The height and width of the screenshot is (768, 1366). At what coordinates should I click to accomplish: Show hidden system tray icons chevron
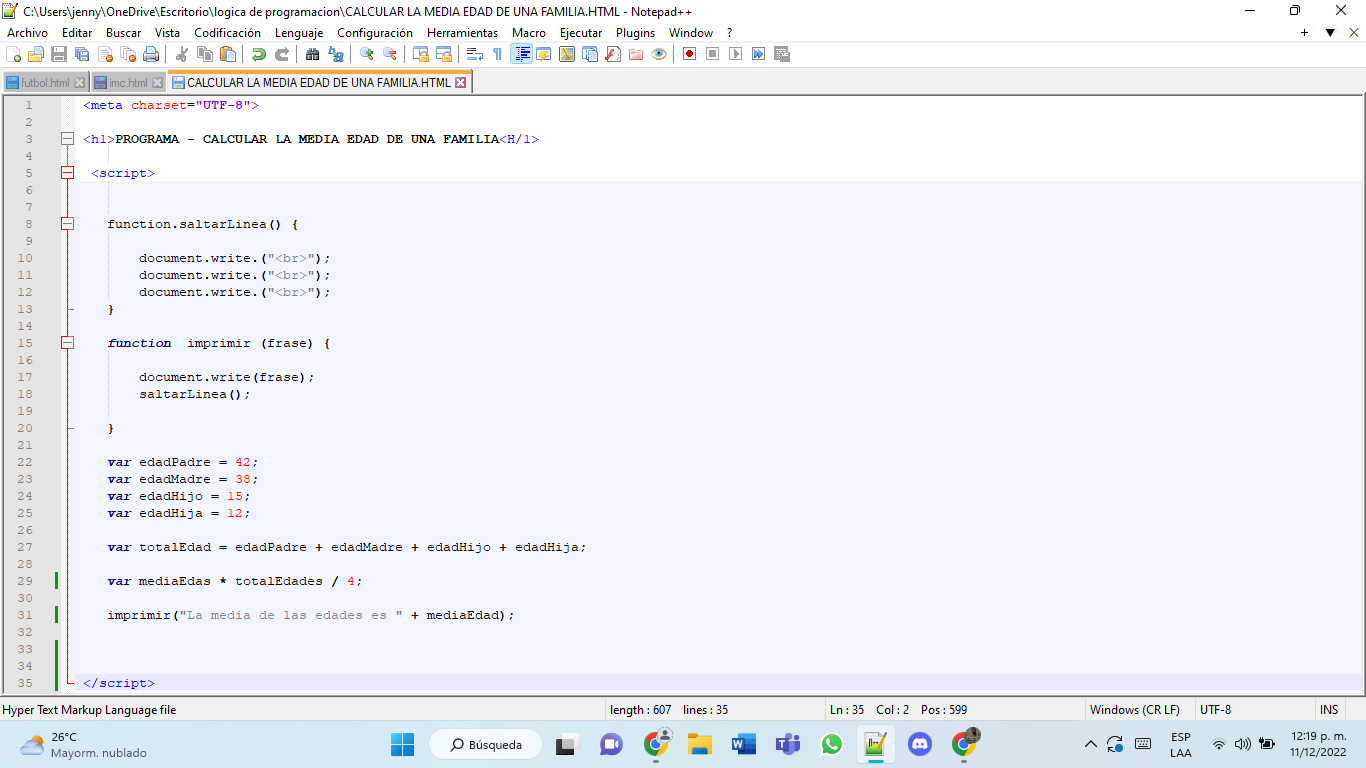point(1091,744)
